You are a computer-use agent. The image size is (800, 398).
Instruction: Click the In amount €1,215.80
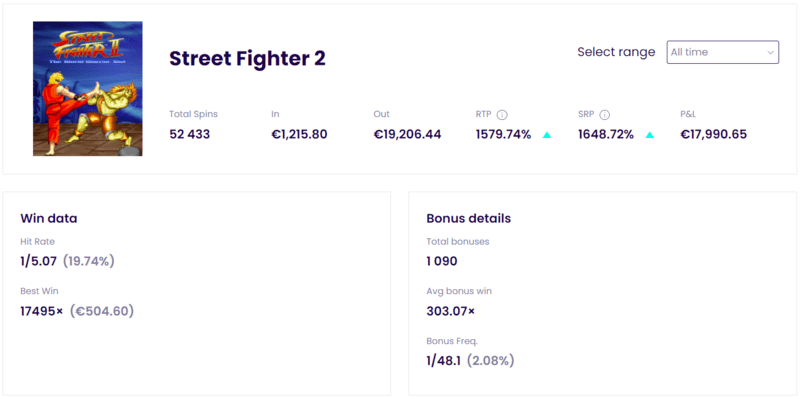coord(299,135)
